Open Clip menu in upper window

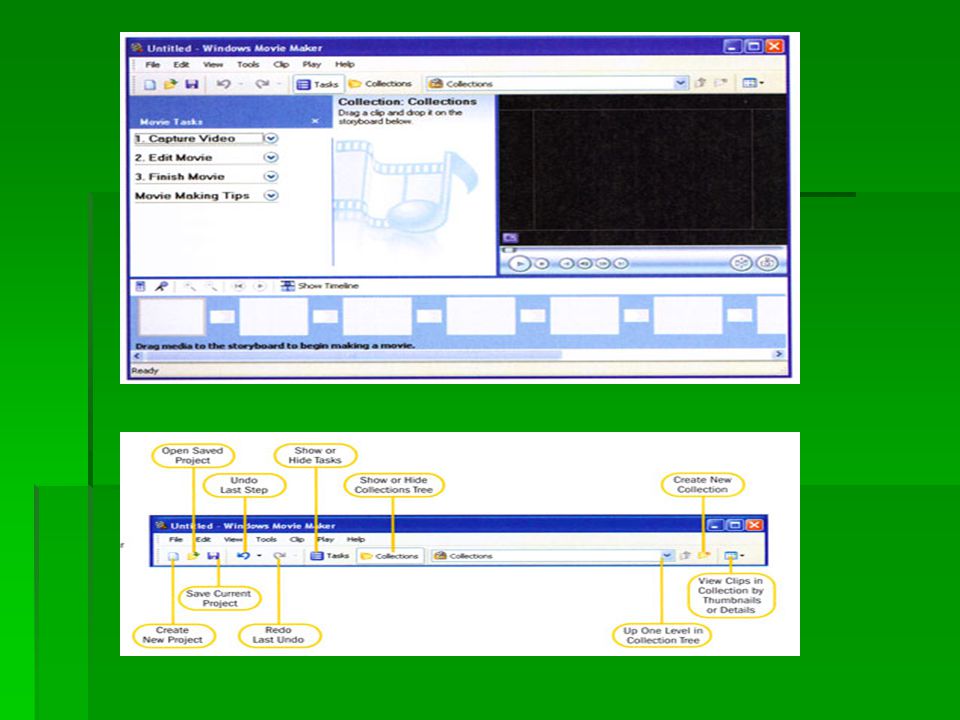281,64
